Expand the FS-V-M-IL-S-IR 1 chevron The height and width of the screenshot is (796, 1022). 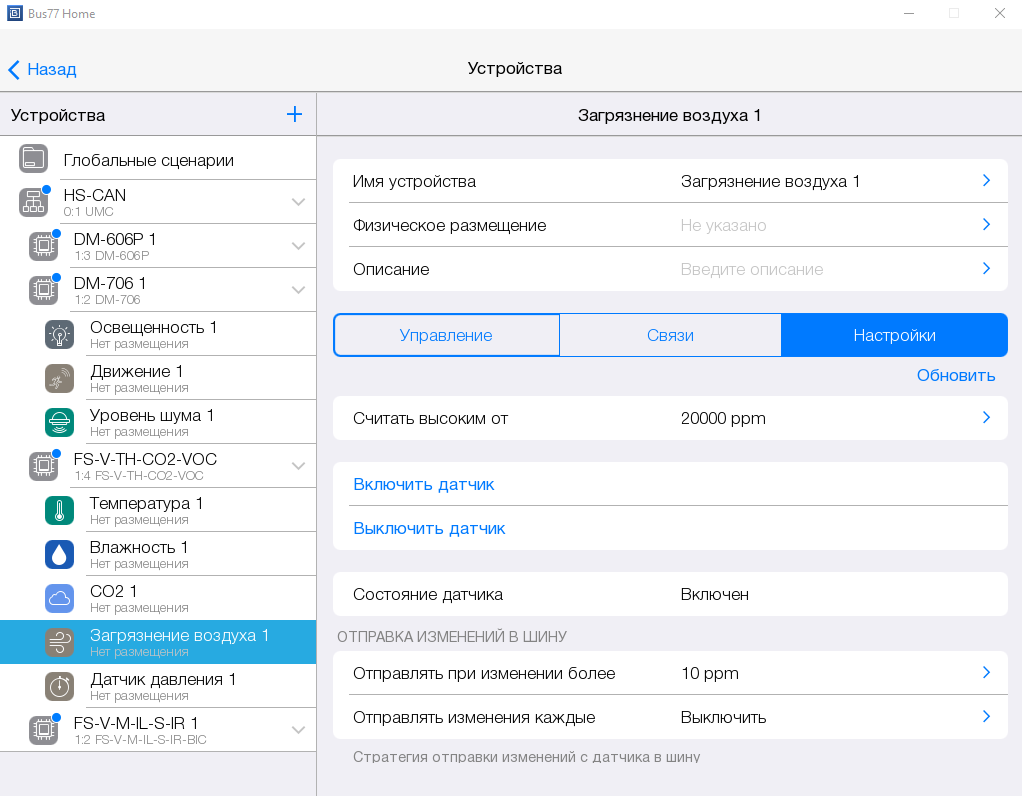coord(298,730)
